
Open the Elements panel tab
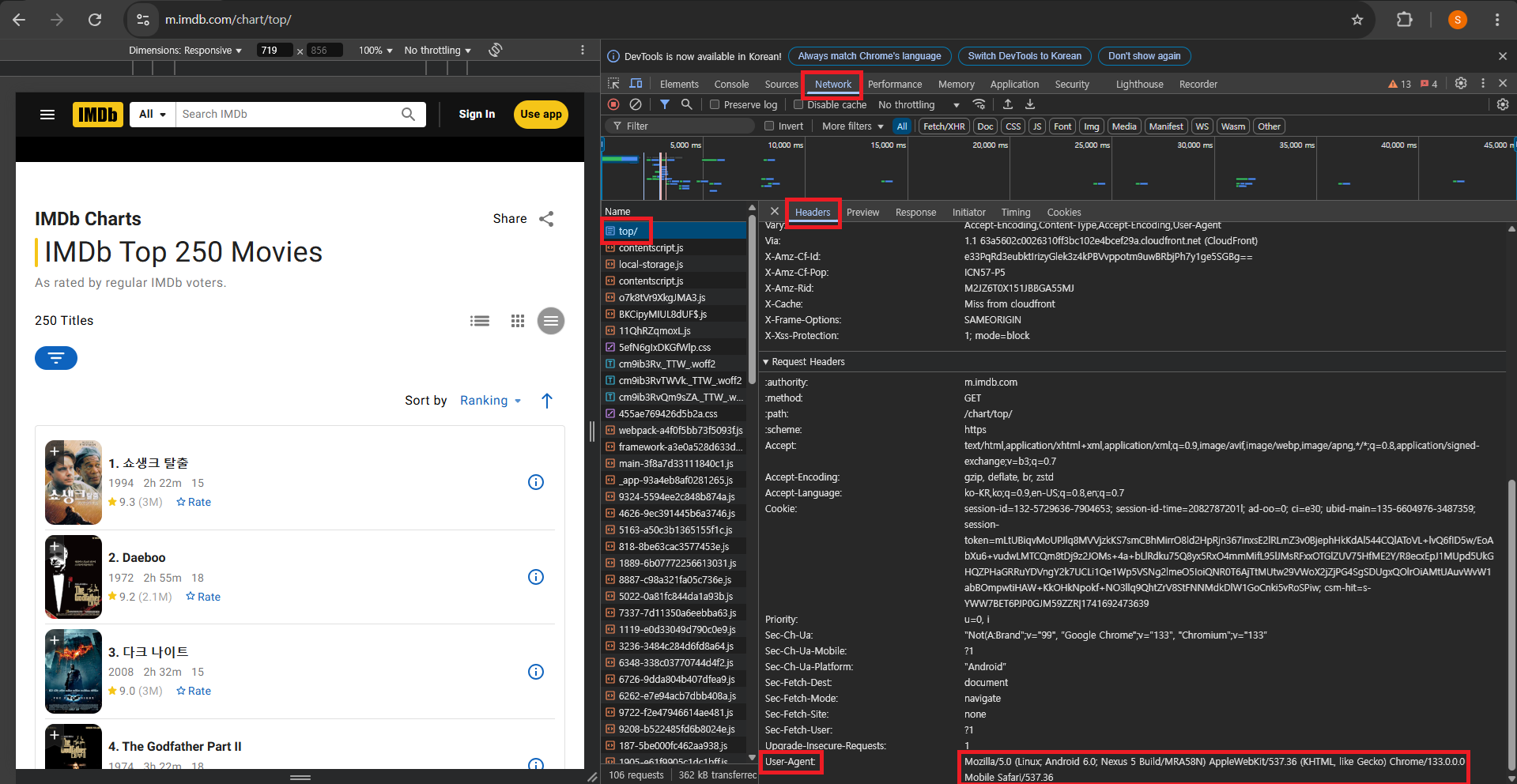(x=679, y=84)
